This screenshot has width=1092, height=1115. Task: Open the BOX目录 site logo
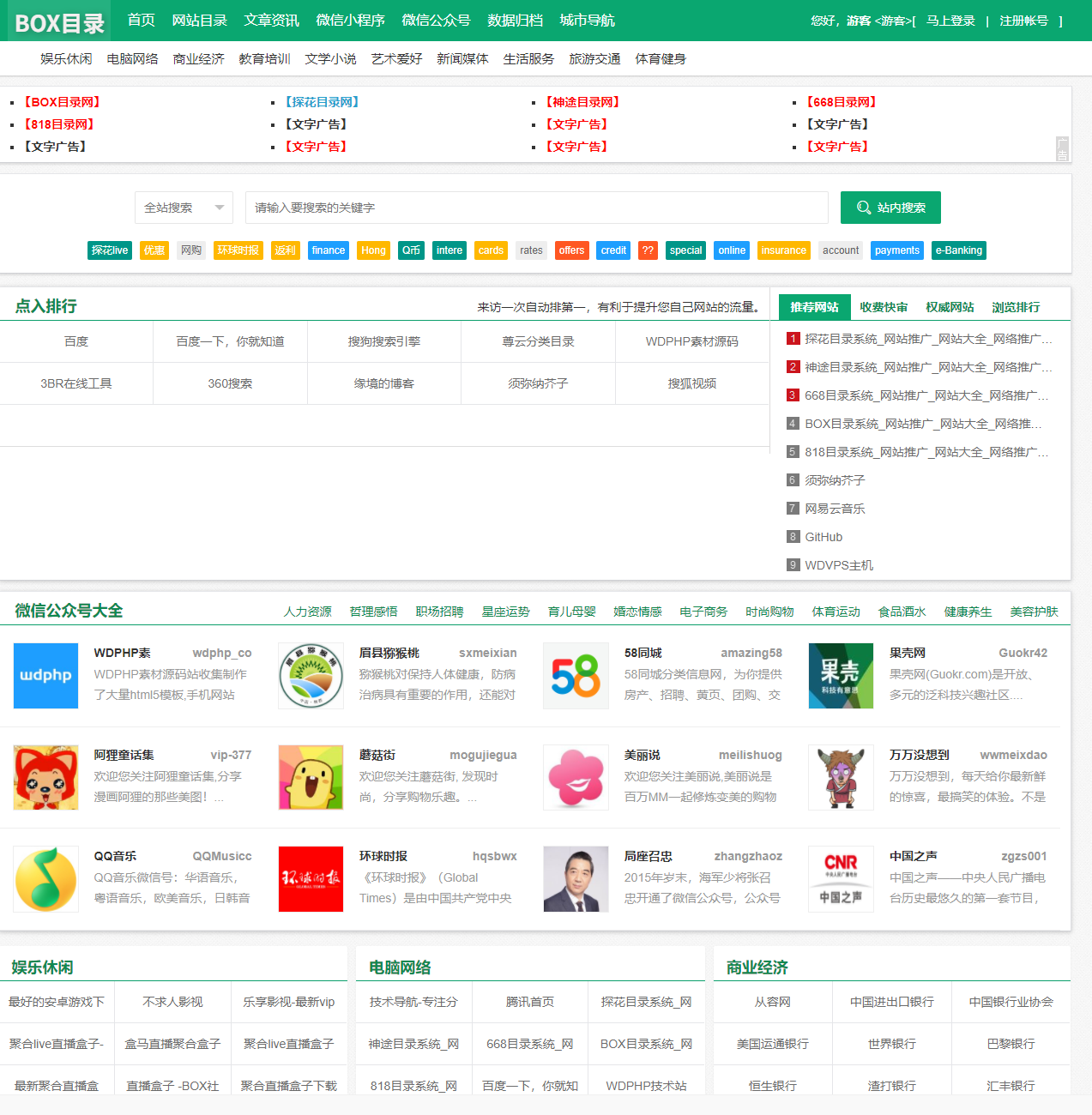pyautogui.click(x=59, y=23)
